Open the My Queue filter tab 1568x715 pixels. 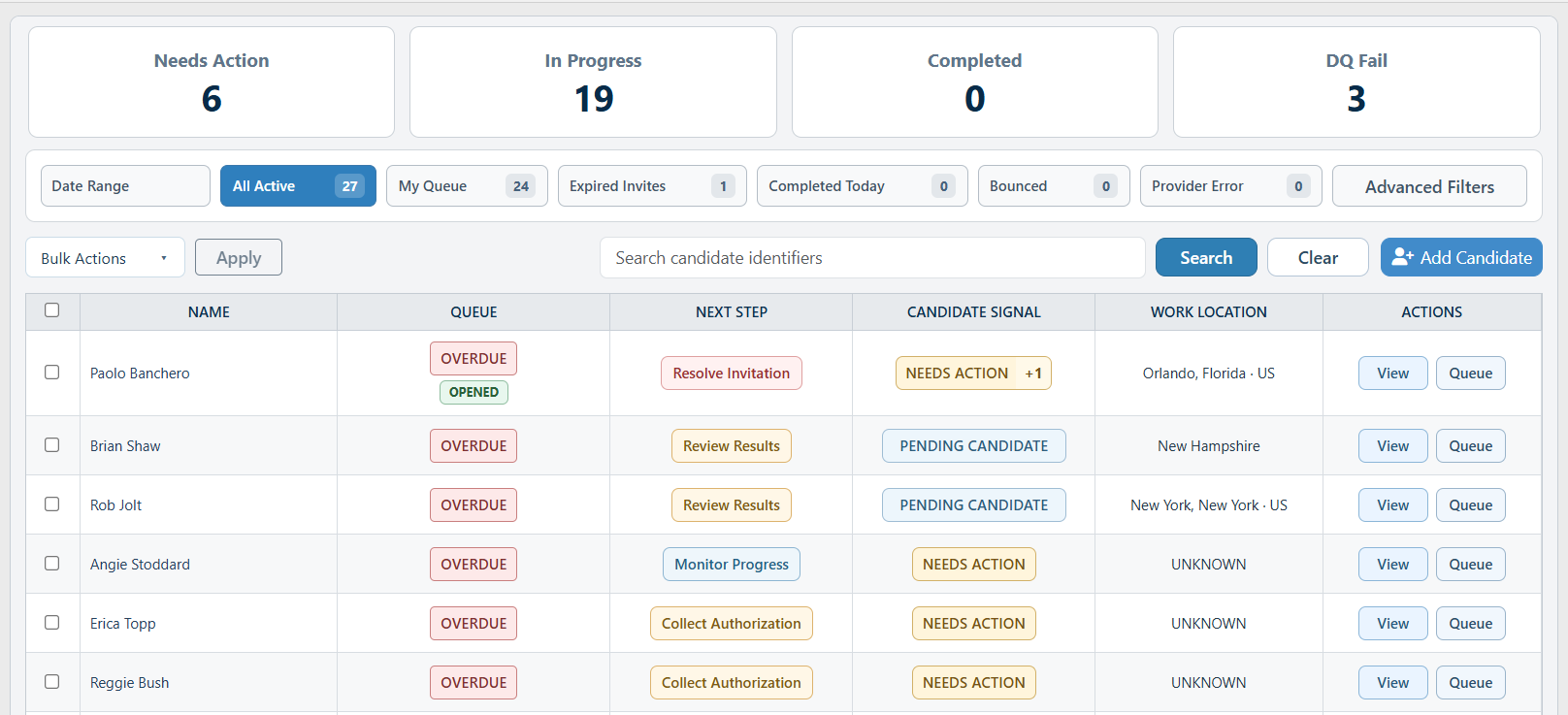(467, 185)
